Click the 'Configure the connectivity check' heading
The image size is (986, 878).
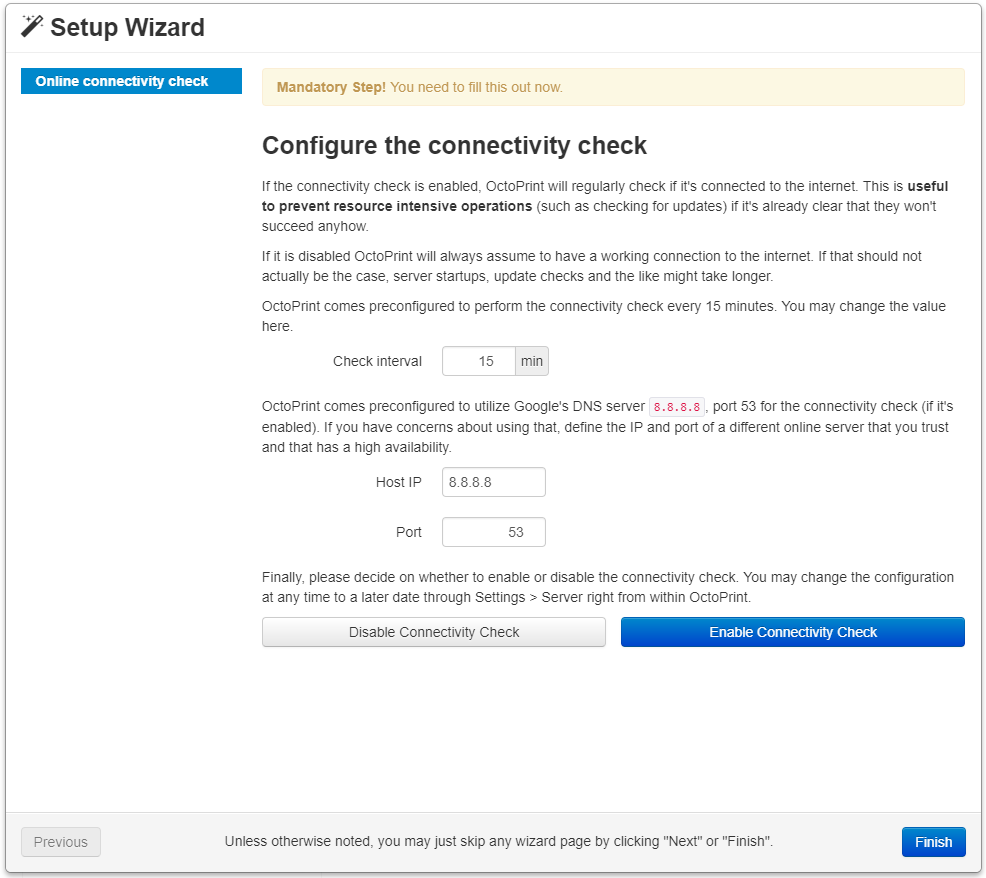(x=454, y=145)
